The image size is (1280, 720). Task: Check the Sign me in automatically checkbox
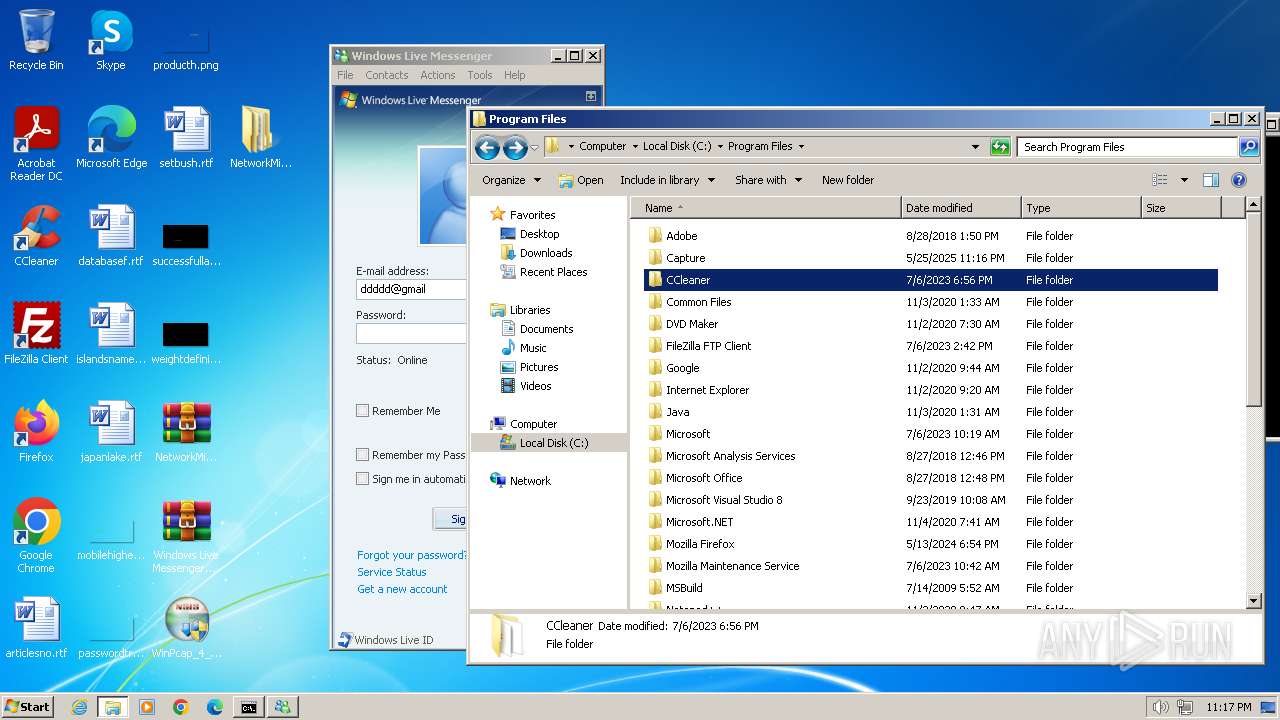[363, 478]
